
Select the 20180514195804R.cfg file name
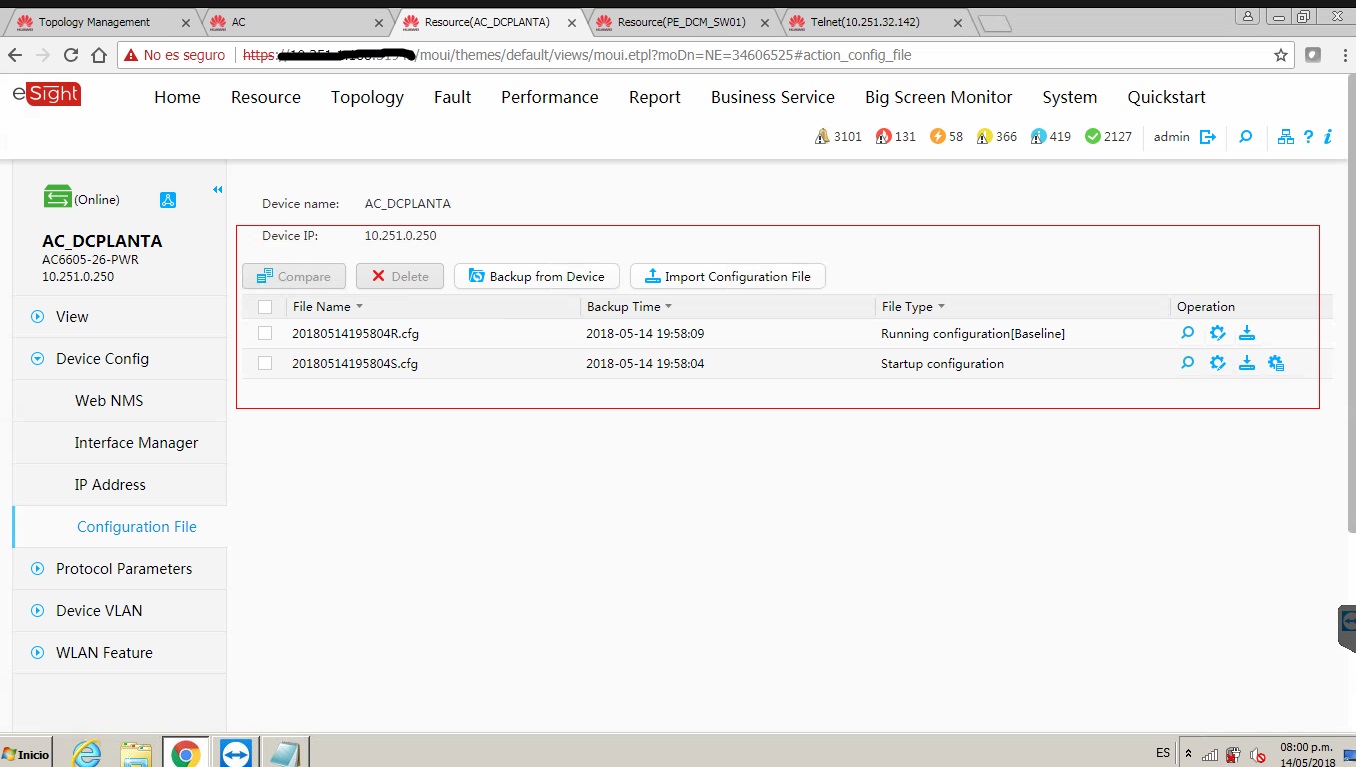pyautogui.click(x=355, y=333)
